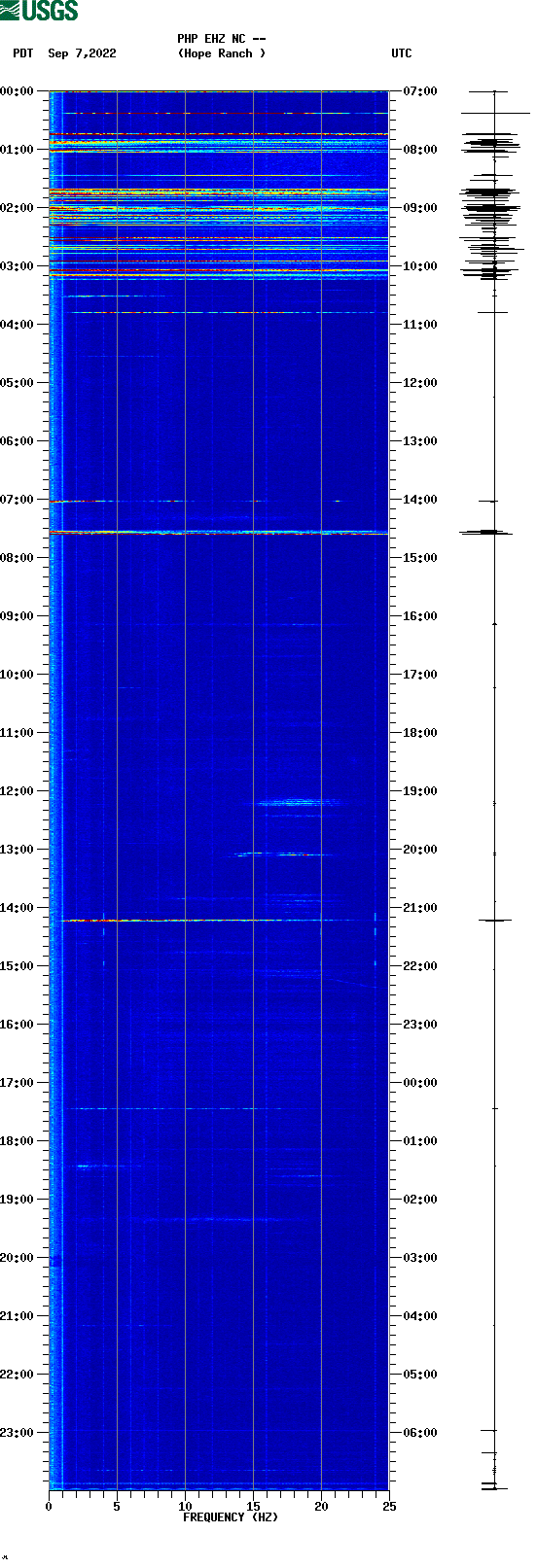Screen dimensions: 537x1568
Task: Click the 09:00 PDT time label
Action: (x=17, y=616)
